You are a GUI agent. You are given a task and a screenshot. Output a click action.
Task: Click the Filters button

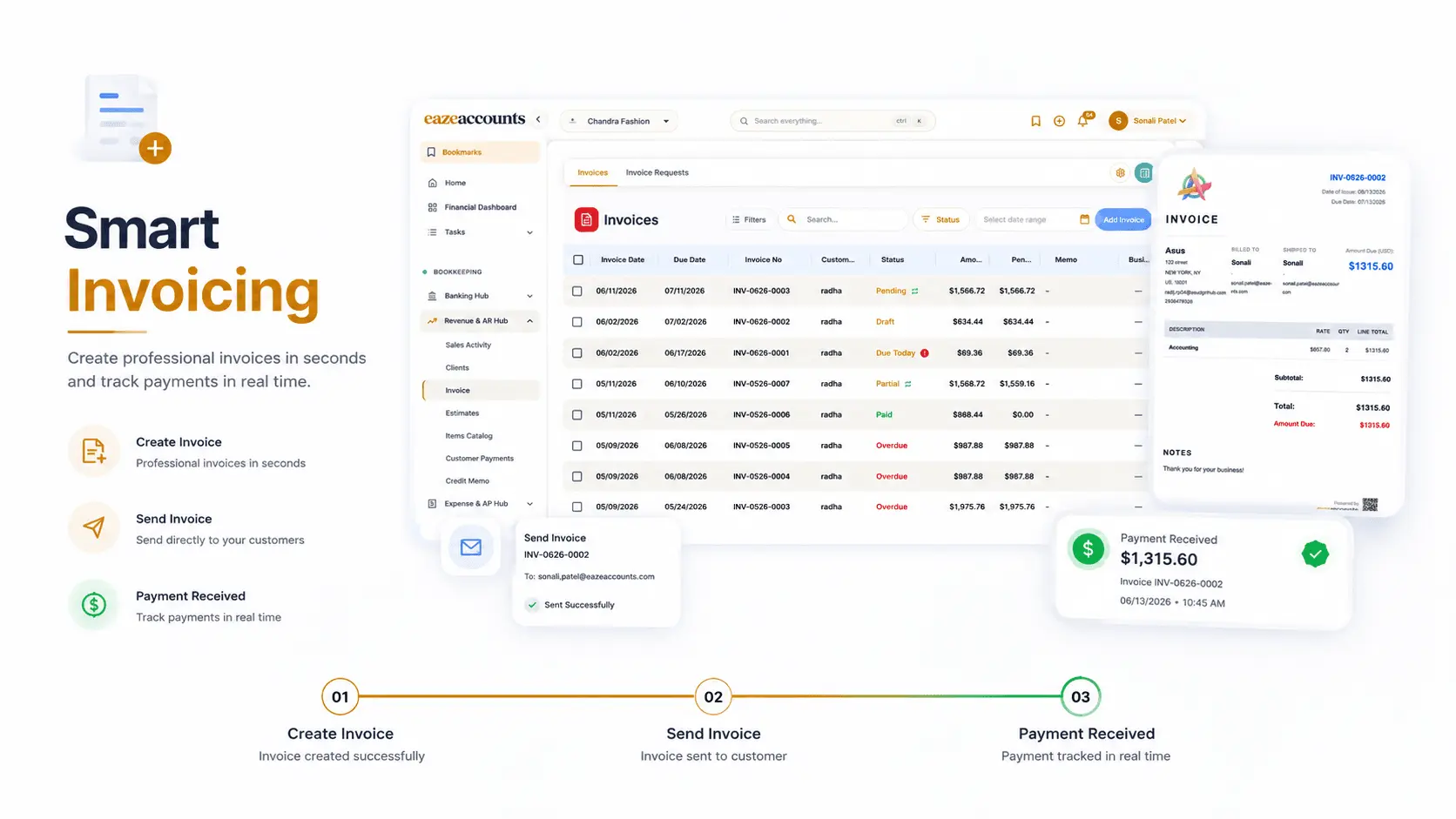coord(749,219)
